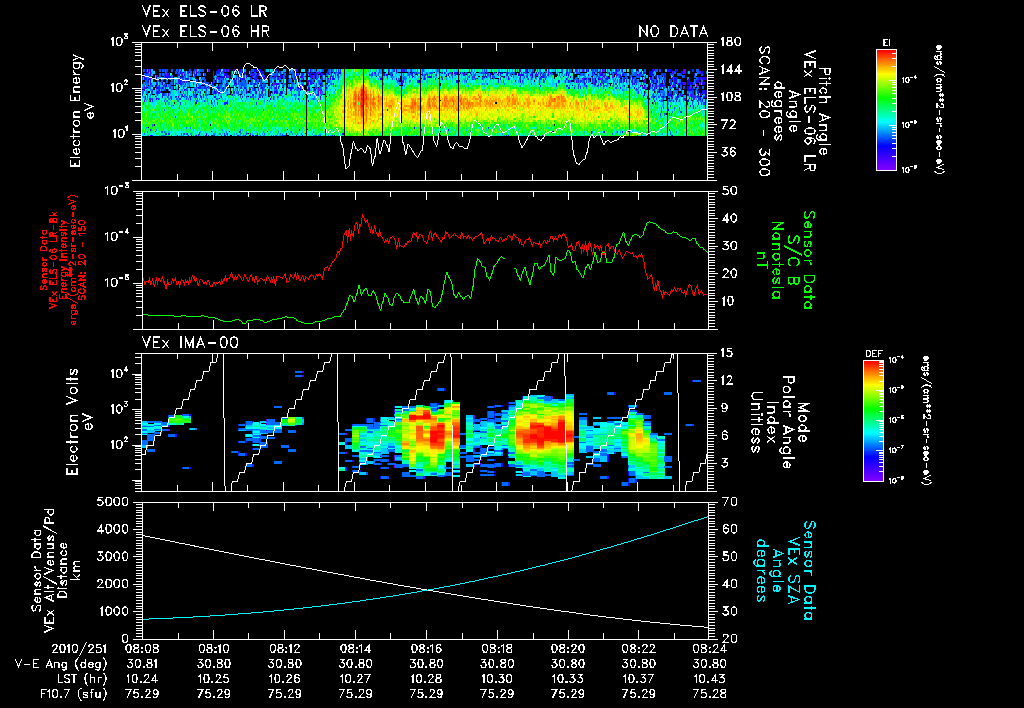Click the 08:12 time tick label
Screen dimensions: 1024x708
(x=284, y=649)
